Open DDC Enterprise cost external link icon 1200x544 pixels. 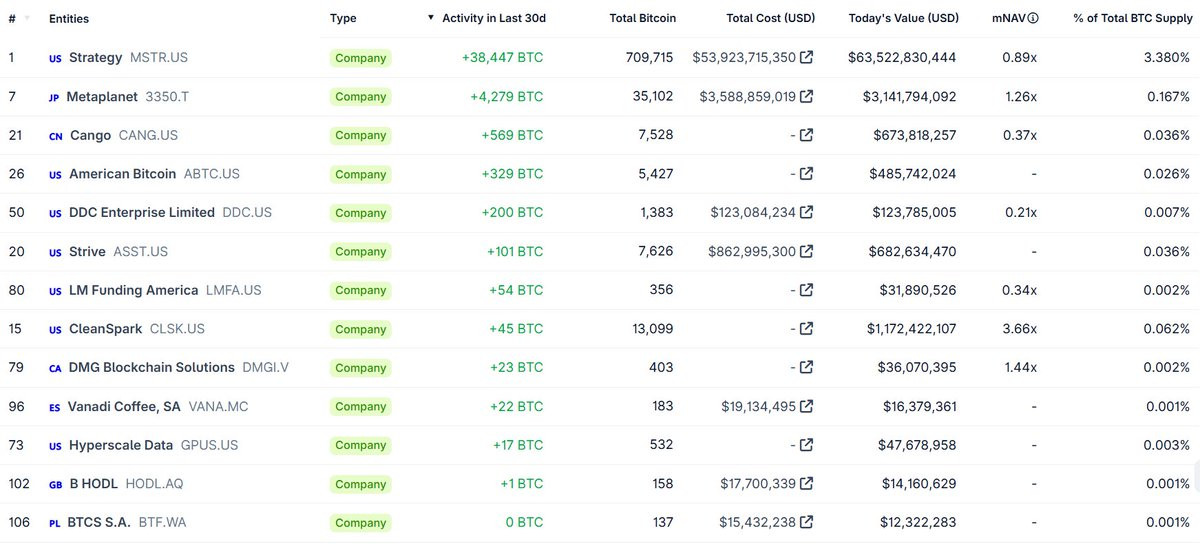click(x=806, y=212)
